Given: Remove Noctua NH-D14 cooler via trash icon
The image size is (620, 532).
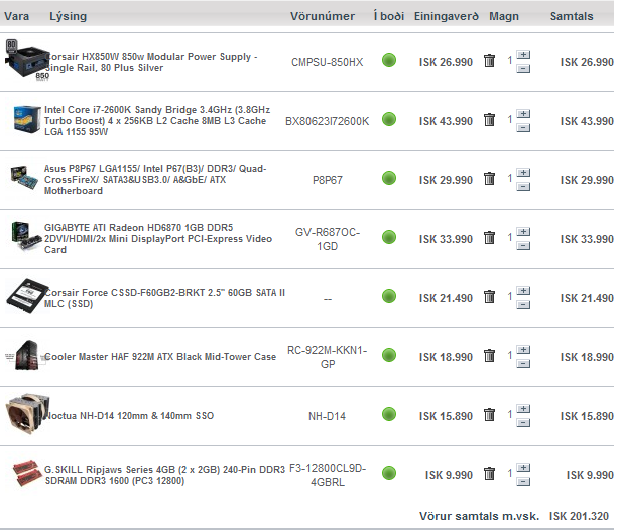Looking at the screenshot, I should tap(489, 415).
